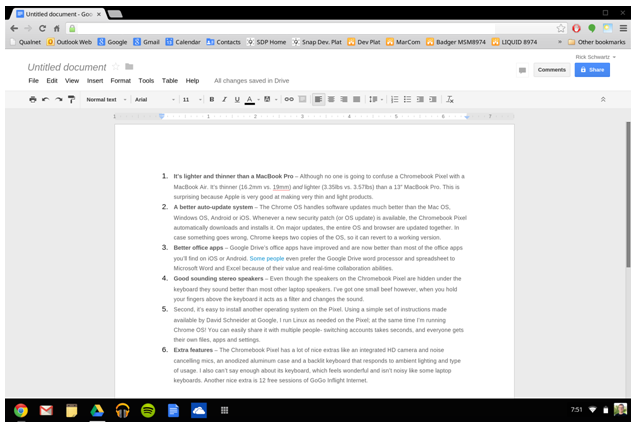Click the Clear formatting icon

point(450,100)
